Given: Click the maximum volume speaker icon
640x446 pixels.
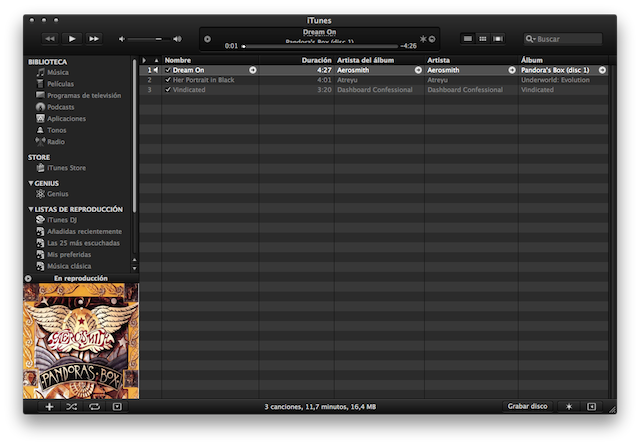Looking at the screenshot, I should (177, 39).
